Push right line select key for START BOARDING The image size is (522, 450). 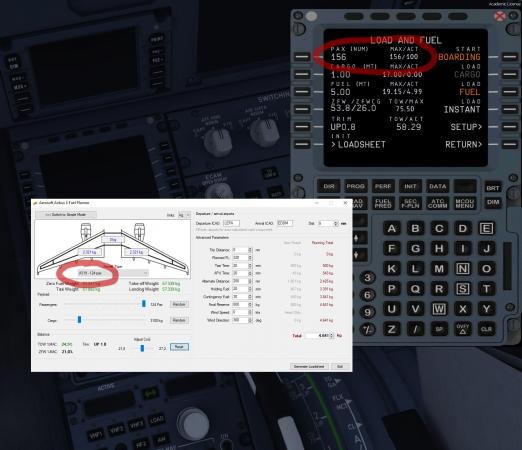(x=510, y=57)
